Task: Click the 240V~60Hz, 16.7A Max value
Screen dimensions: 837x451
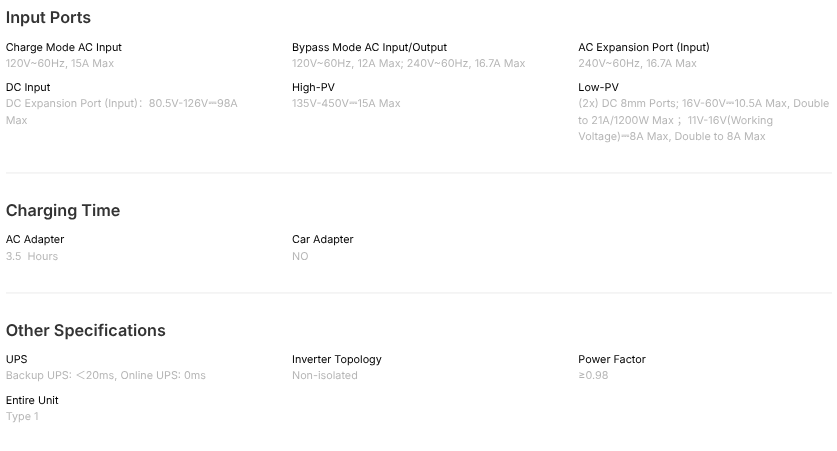Action: pos(637,63)
